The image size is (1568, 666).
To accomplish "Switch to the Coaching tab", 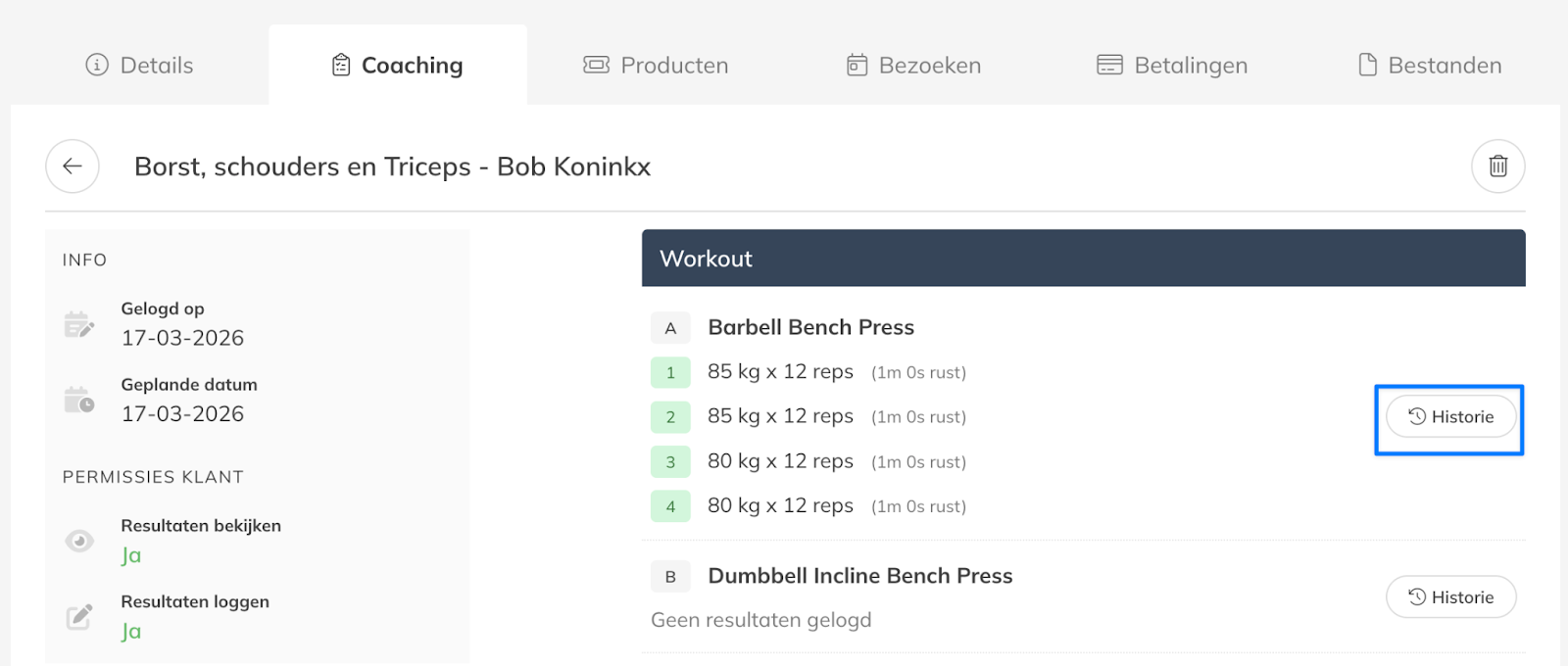I will click(x=397, y=66).
